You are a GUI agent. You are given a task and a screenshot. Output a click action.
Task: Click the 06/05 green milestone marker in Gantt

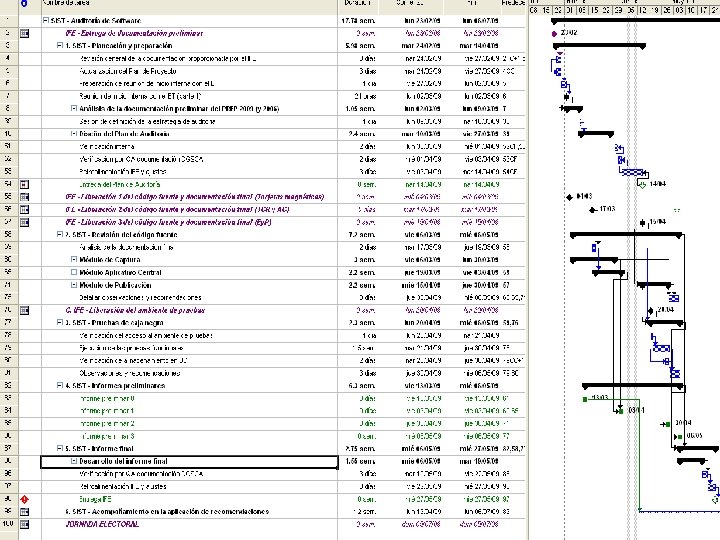pos(679,436)
